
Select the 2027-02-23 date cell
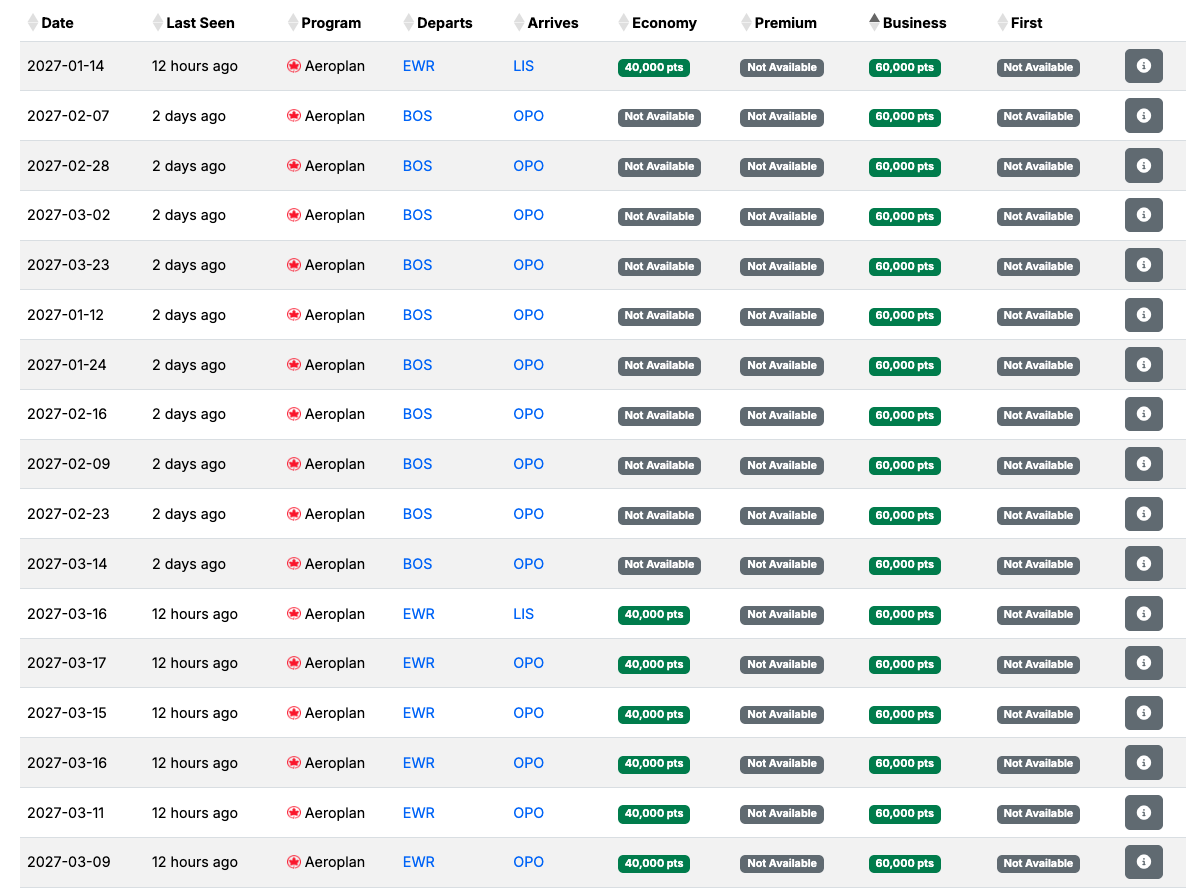click(68, 514)
